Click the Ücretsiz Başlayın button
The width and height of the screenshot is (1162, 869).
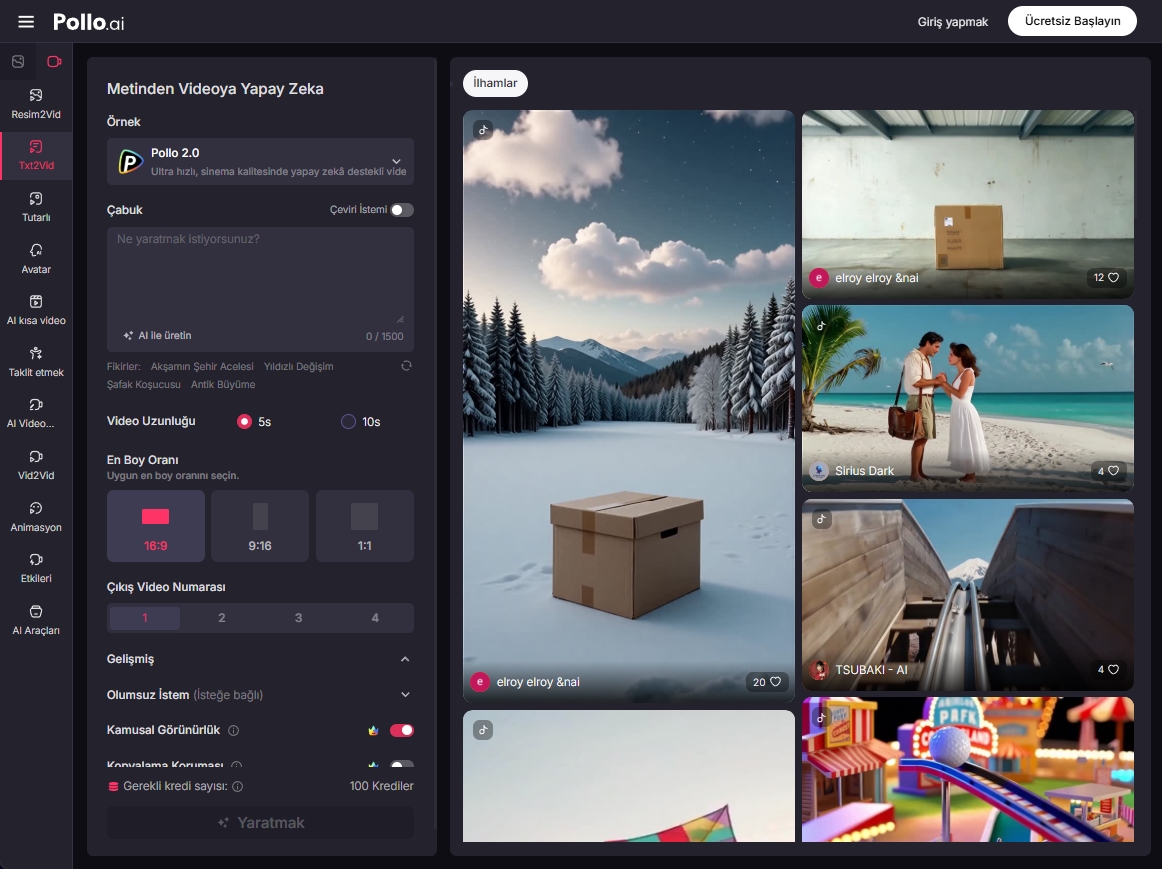click(1072, 21)
